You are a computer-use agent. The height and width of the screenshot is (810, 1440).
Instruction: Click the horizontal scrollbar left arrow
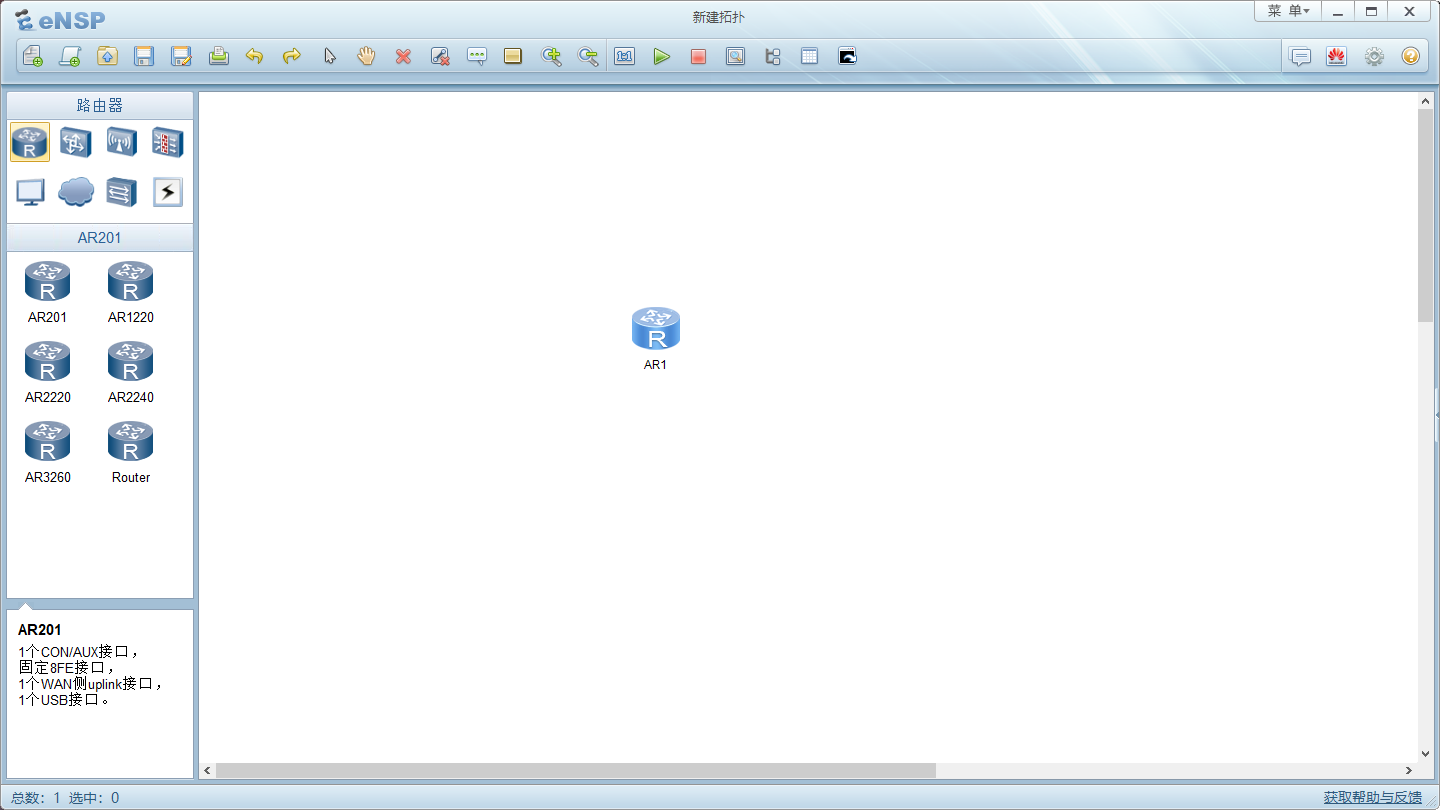point(208,771)
